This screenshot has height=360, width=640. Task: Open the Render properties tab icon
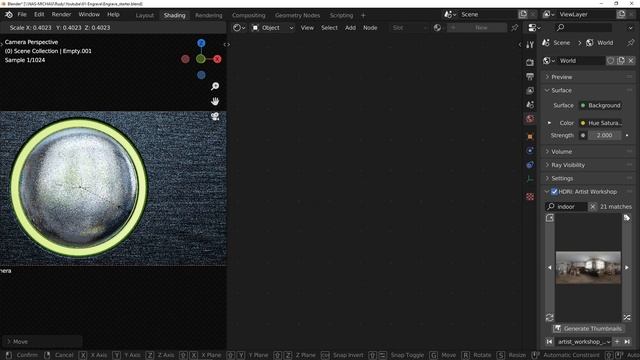tap(530, 62)
